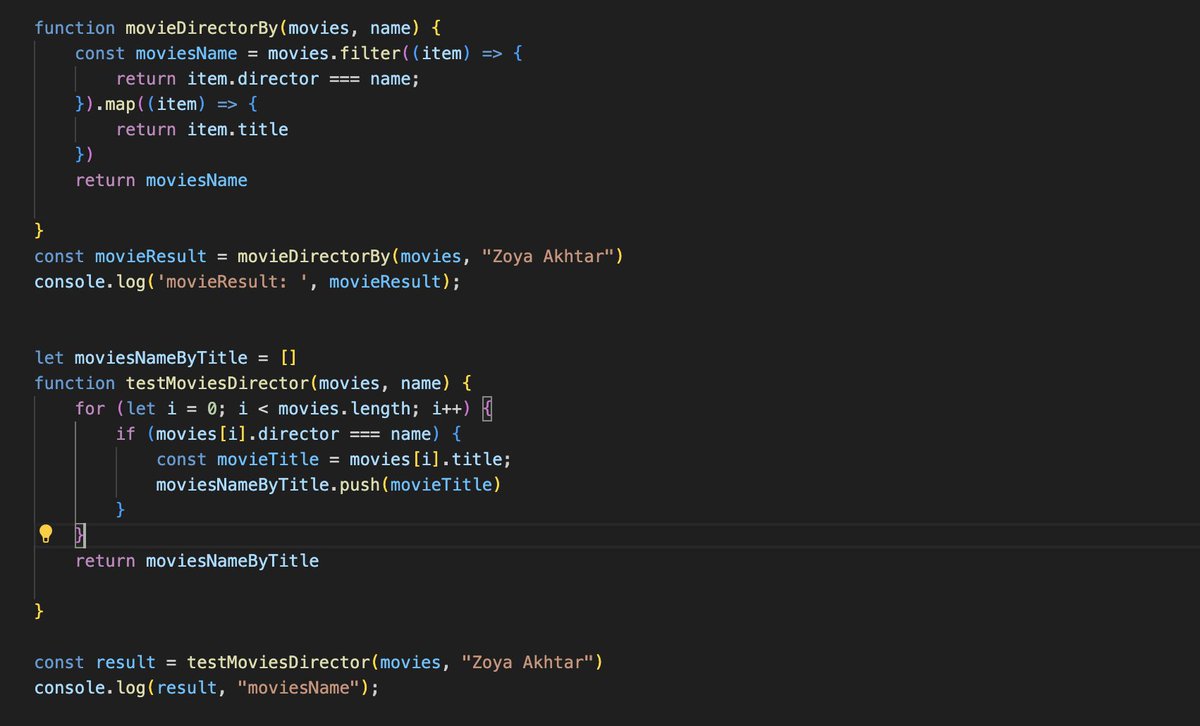Click the line 'return item.director === name;'
Viewport: 1200px width, 726px height.
(x=268, y=79)
